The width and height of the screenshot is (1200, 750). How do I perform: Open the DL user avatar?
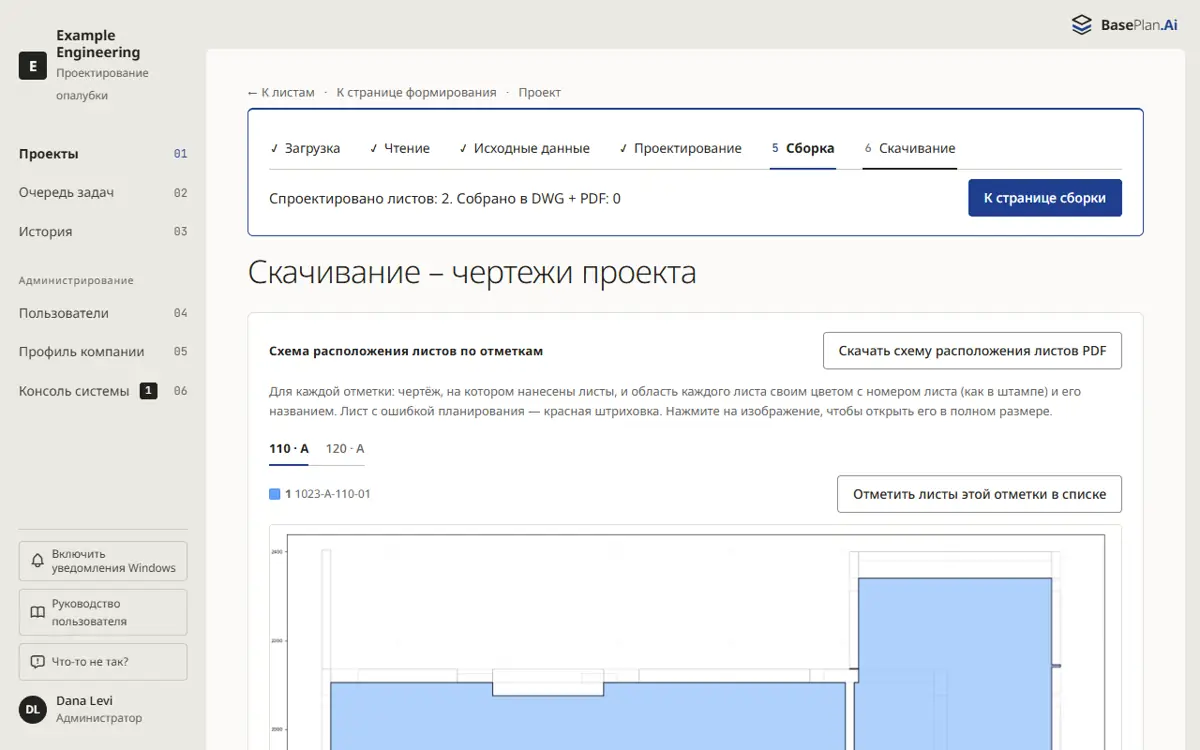coord(33,709)
